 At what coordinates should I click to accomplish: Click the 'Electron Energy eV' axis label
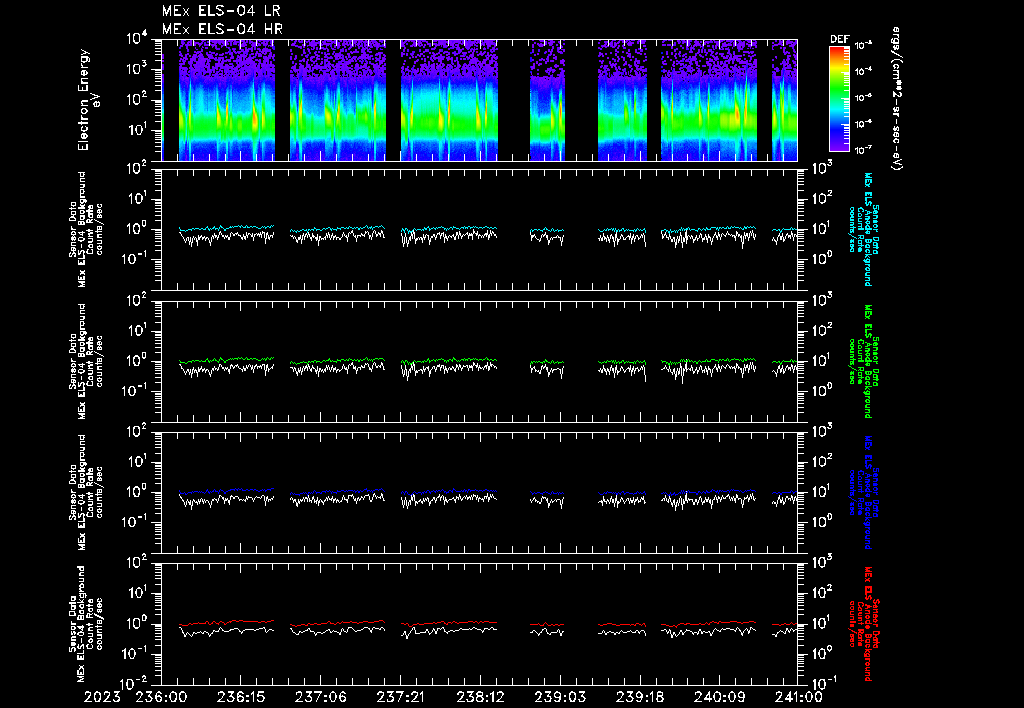(x=88, y=100)
